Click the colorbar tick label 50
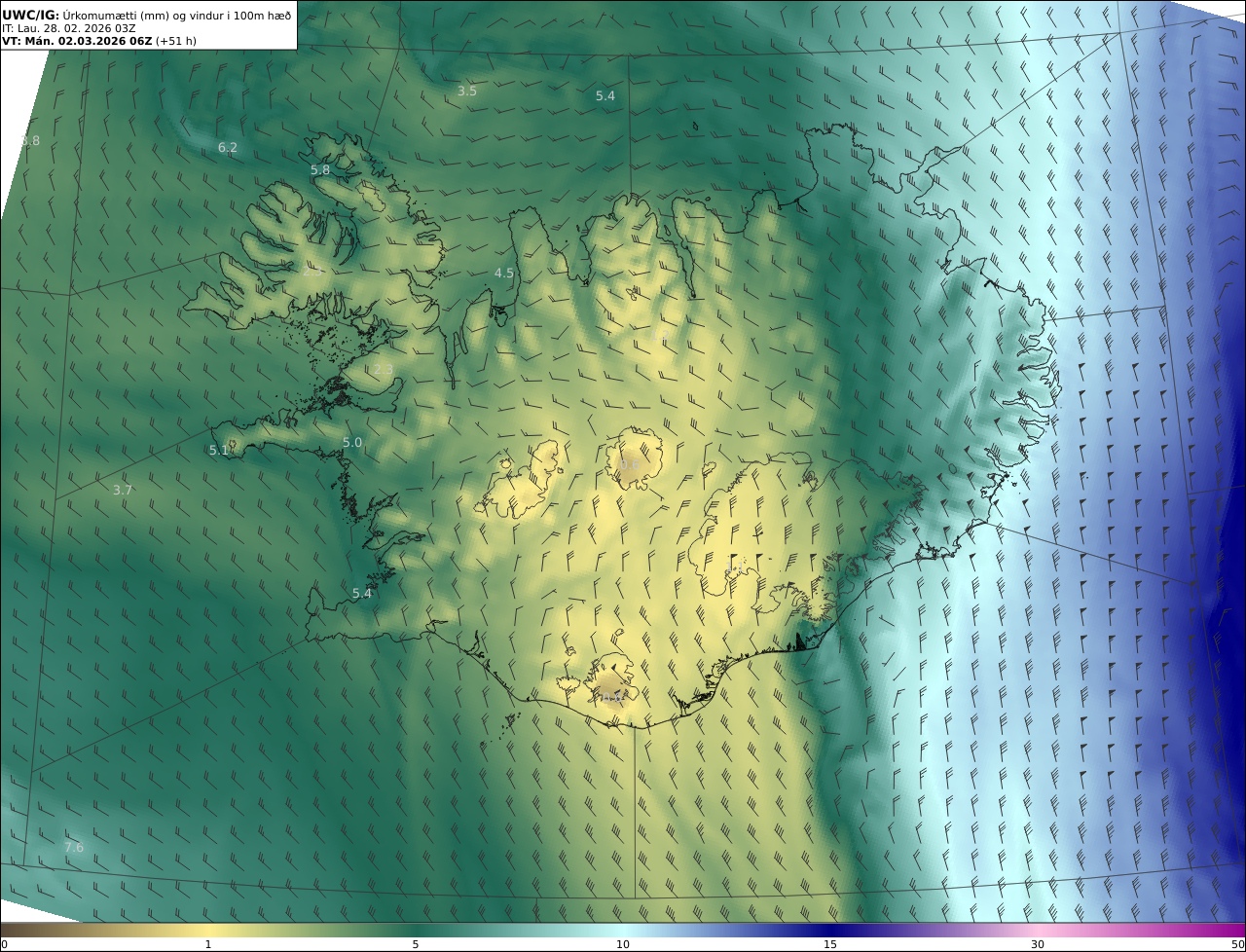1246x952 pixels. pos(1238,944)
